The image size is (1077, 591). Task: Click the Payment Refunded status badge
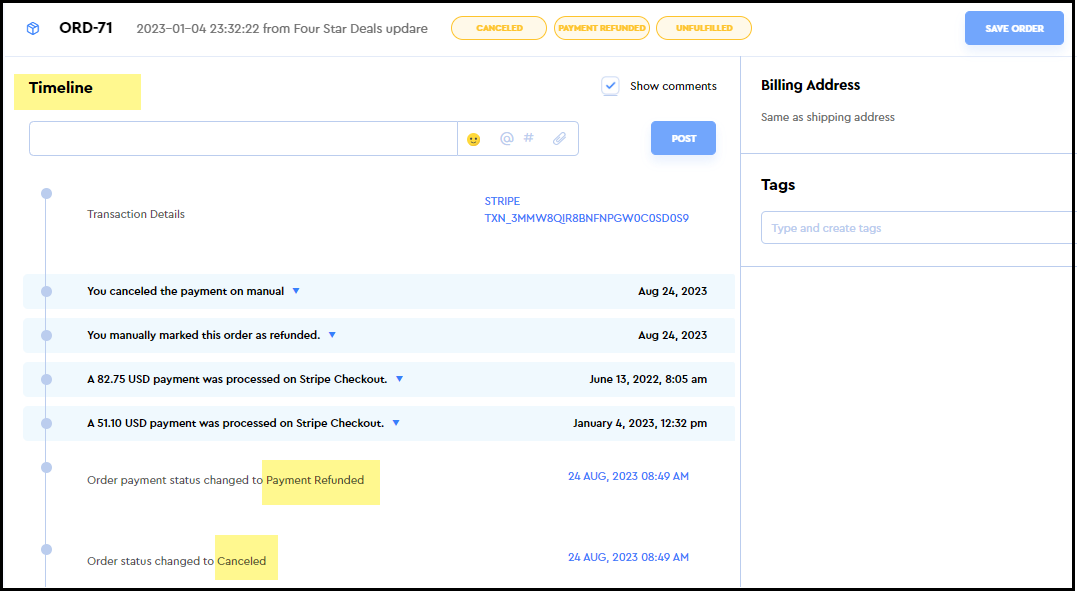601,28
